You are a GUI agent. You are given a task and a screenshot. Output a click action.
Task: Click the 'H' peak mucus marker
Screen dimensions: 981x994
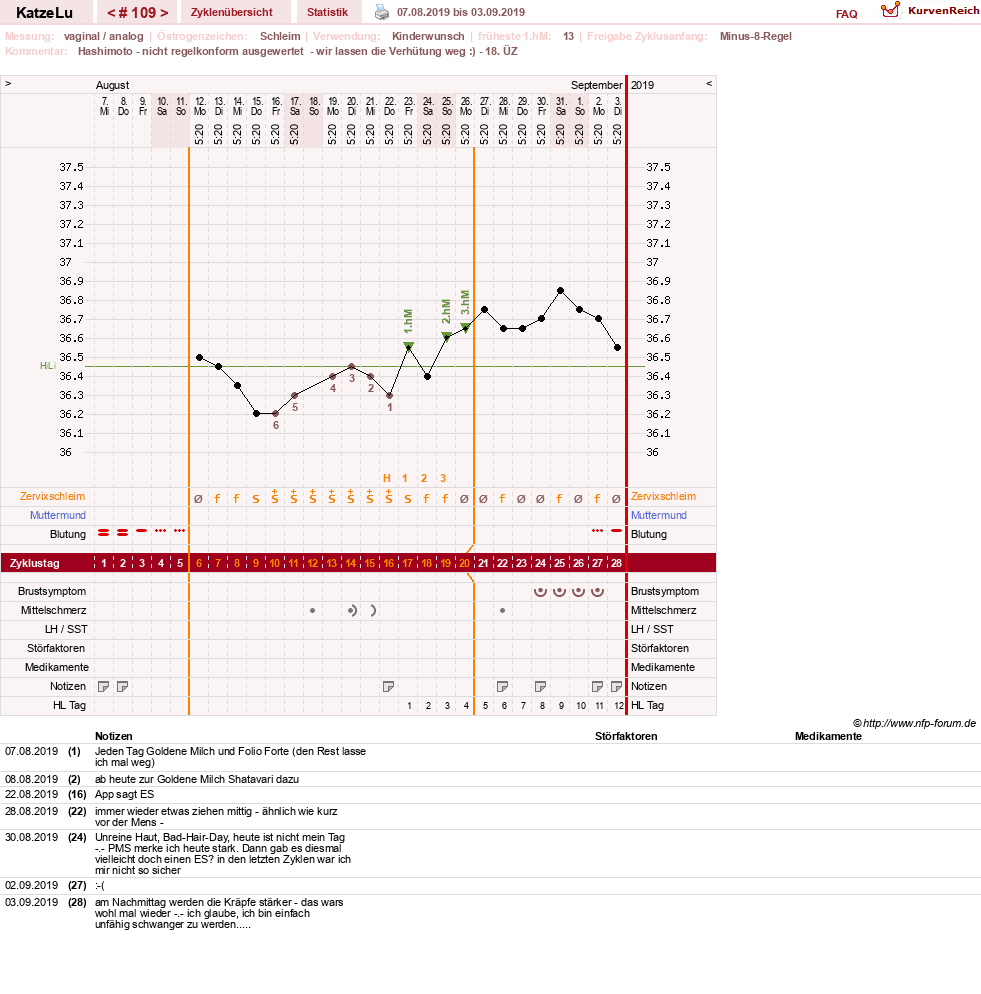[x=387, y=479]
